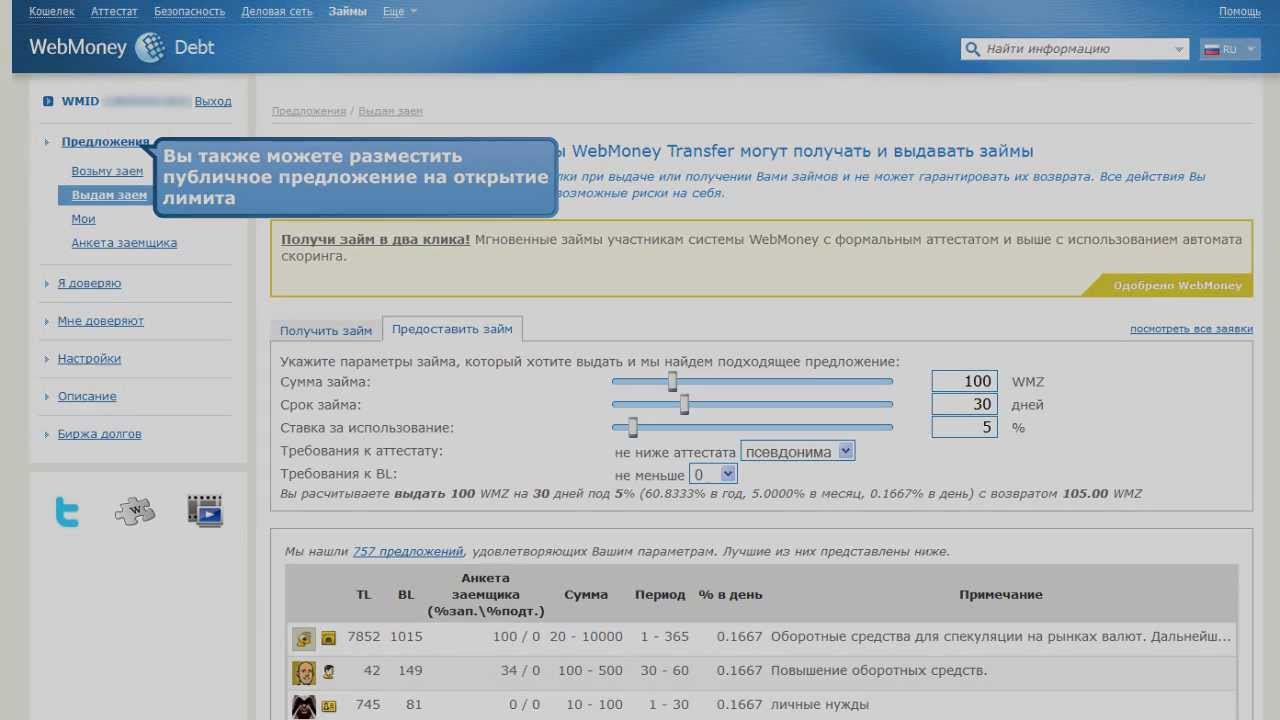The image size is (1280, 720).
Task: Switch to the Получить займ tab
Action: pos(326,330)
